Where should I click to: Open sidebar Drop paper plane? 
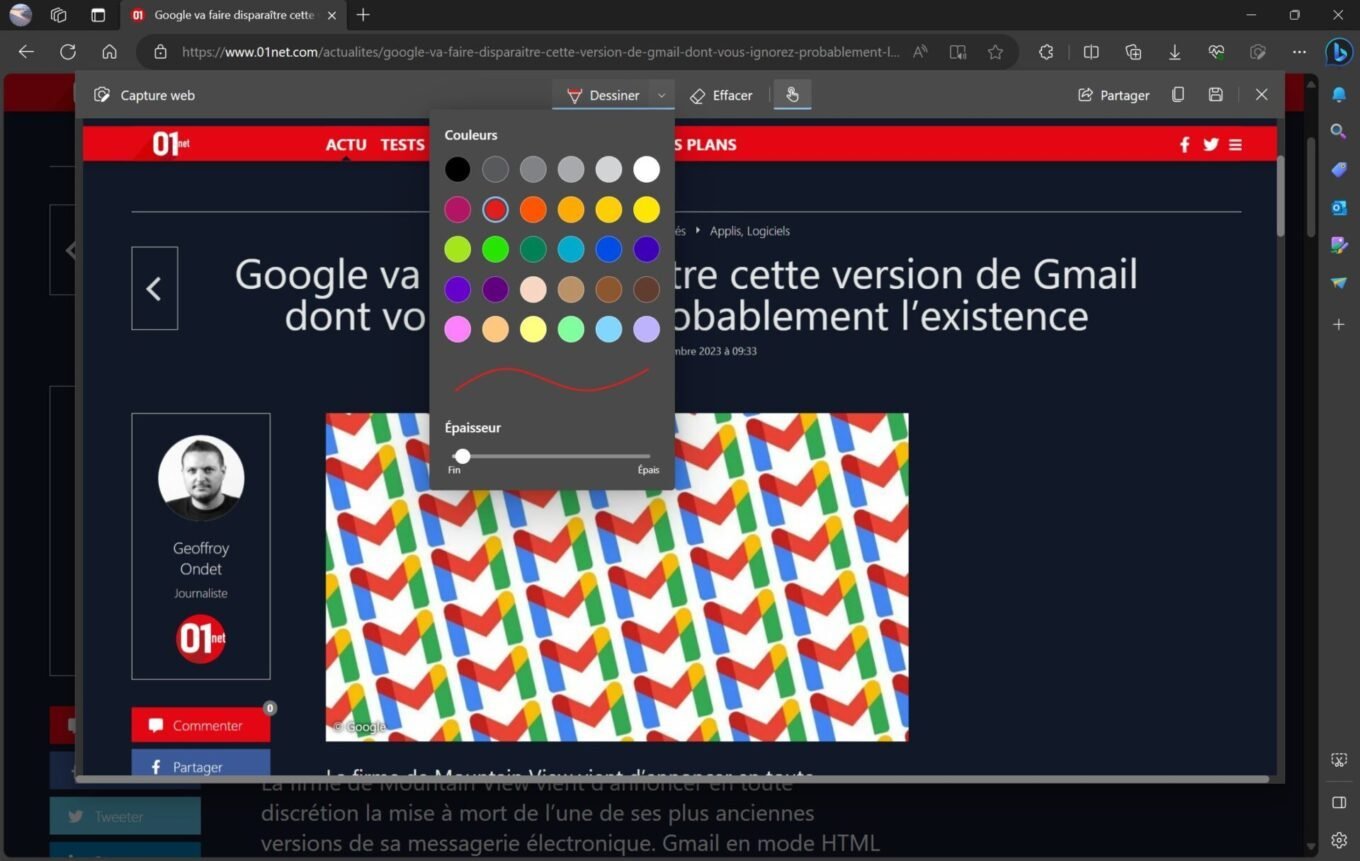pyautogui.click(x=1339, y=283)
